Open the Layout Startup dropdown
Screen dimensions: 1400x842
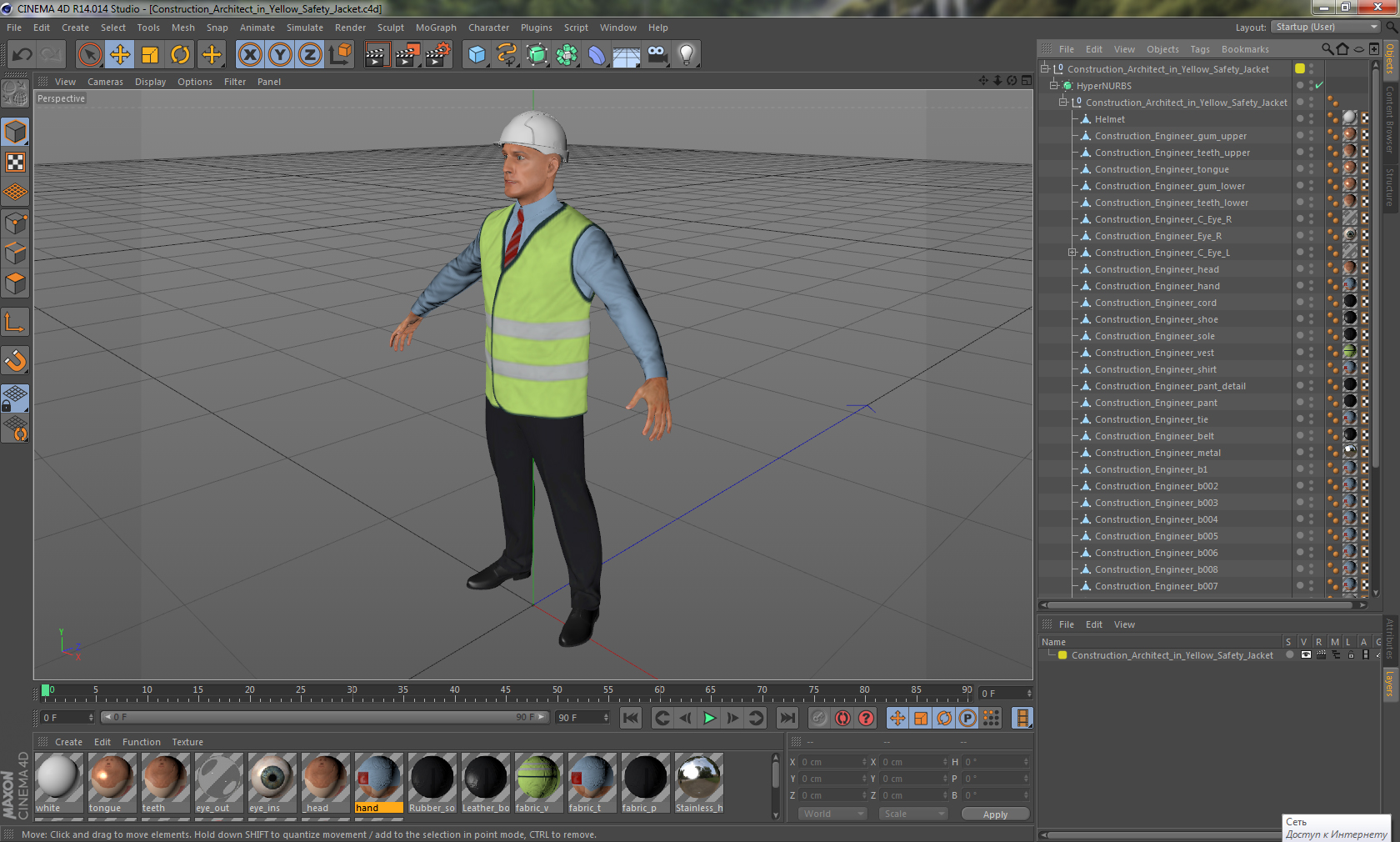[x=1327, y=28]
